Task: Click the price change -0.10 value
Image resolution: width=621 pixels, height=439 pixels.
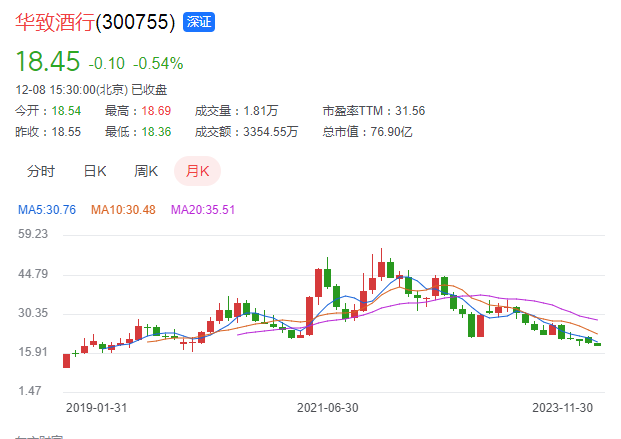Action: (x=107, y=63)
